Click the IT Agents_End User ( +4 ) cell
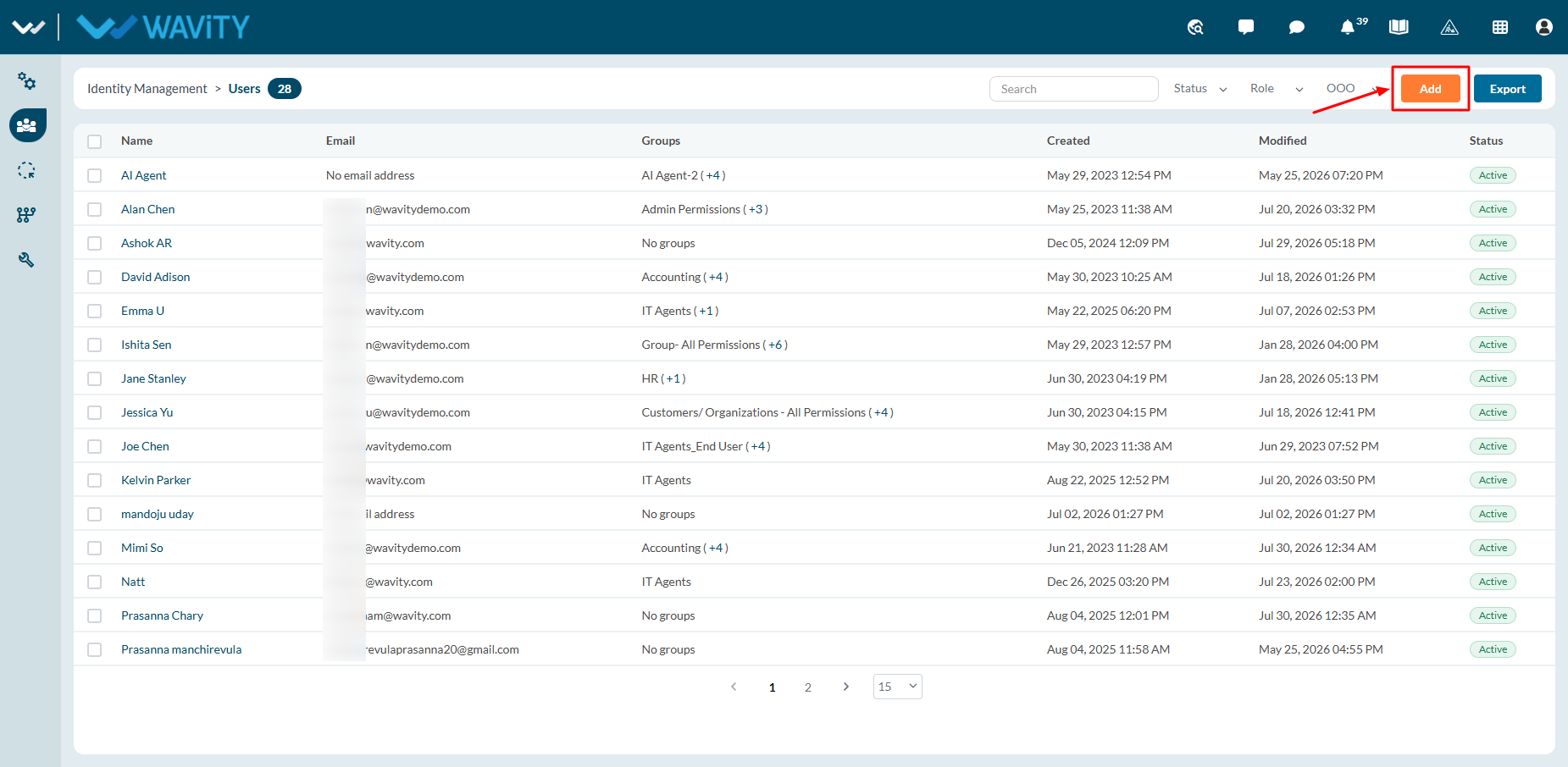 706,446
